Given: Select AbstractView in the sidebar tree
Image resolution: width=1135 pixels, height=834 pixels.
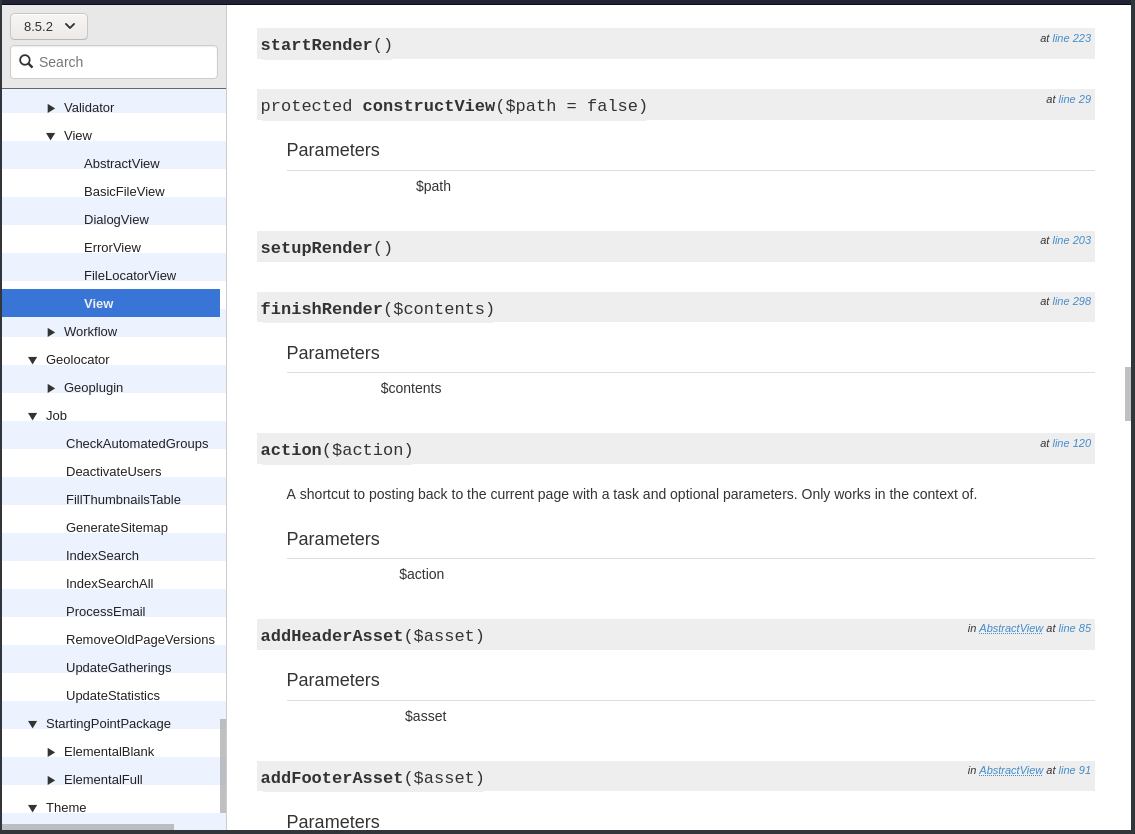Looking at the screenshot, I should tap(121, 164).
